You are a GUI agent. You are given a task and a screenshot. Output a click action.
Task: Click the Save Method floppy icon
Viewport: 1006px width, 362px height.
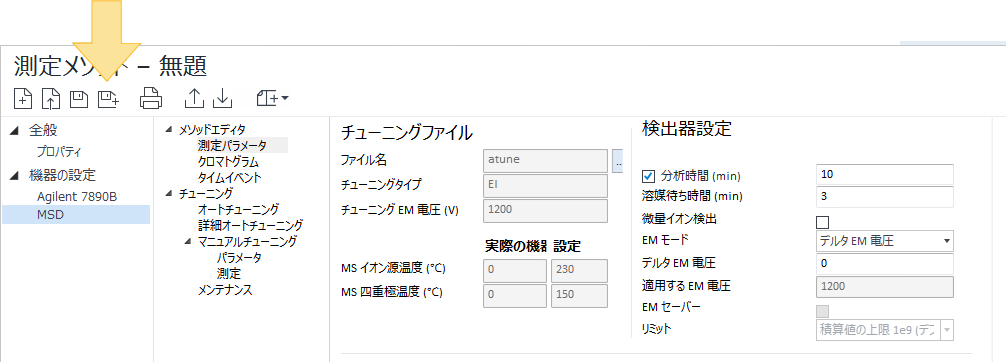click(78, 99)
